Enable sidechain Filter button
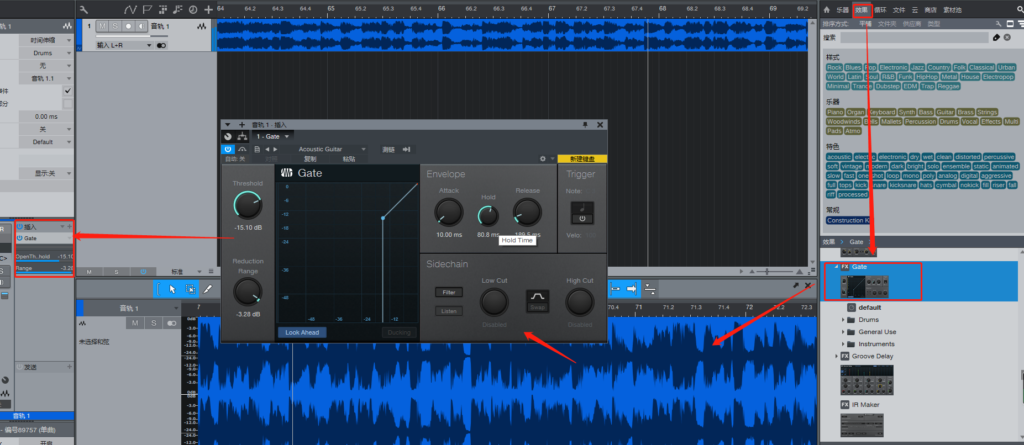Screen dimensions: 1024x445 pyautogui.click(x=449, y=293)
